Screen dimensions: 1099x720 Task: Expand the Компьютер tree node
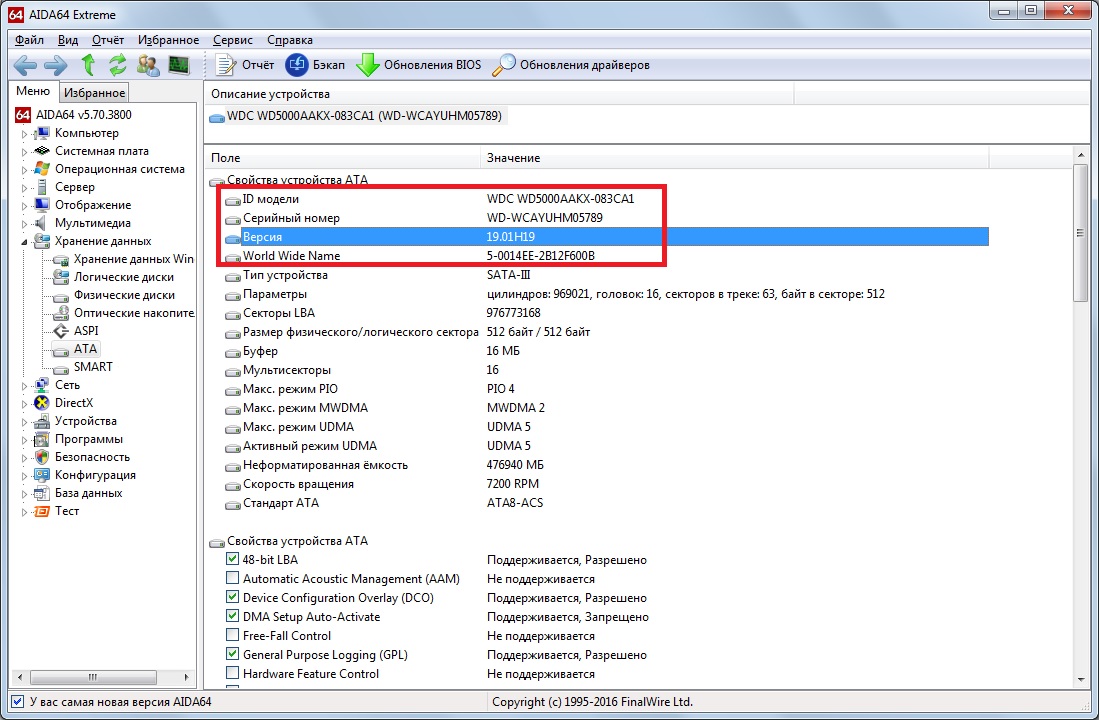(25, 134)
